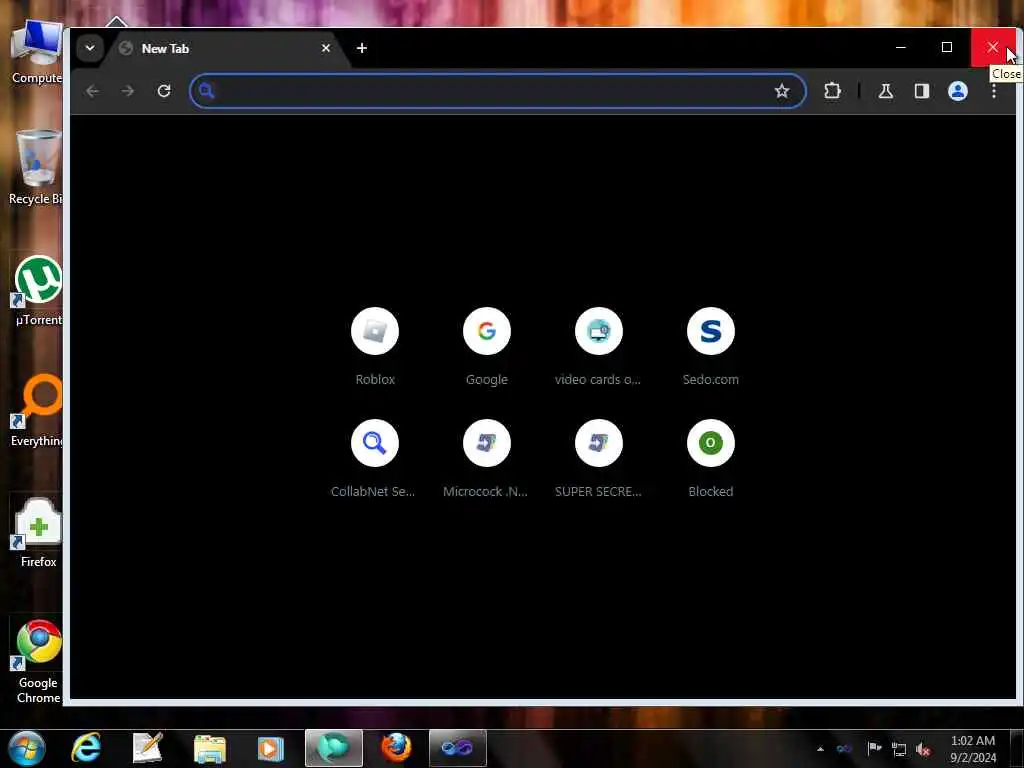Image resolution: width=1024 pixels, height=768 pixels.
Task: Select the Google Chrome desktop shortcut
Action: pos(38,661)
